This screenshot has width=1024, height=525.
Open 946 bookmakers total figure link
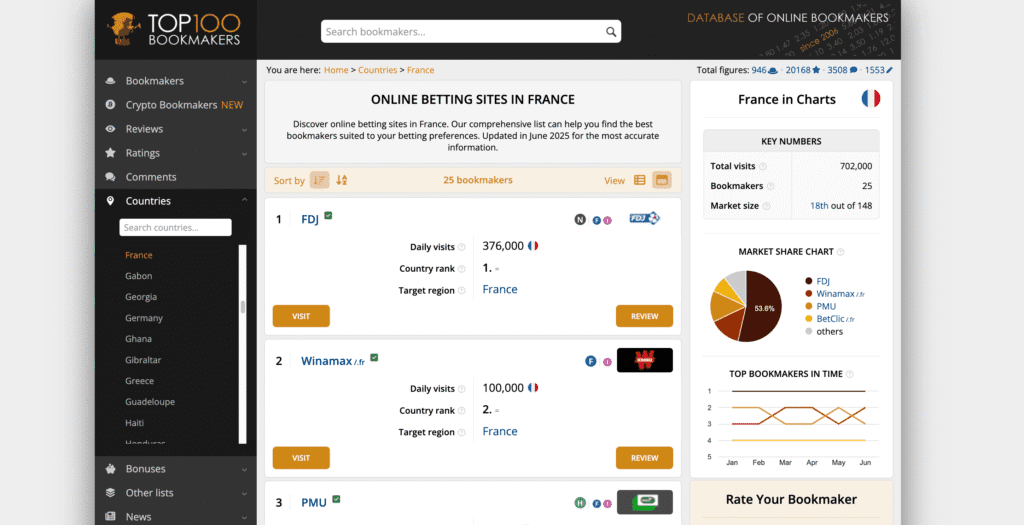(764, 70)
